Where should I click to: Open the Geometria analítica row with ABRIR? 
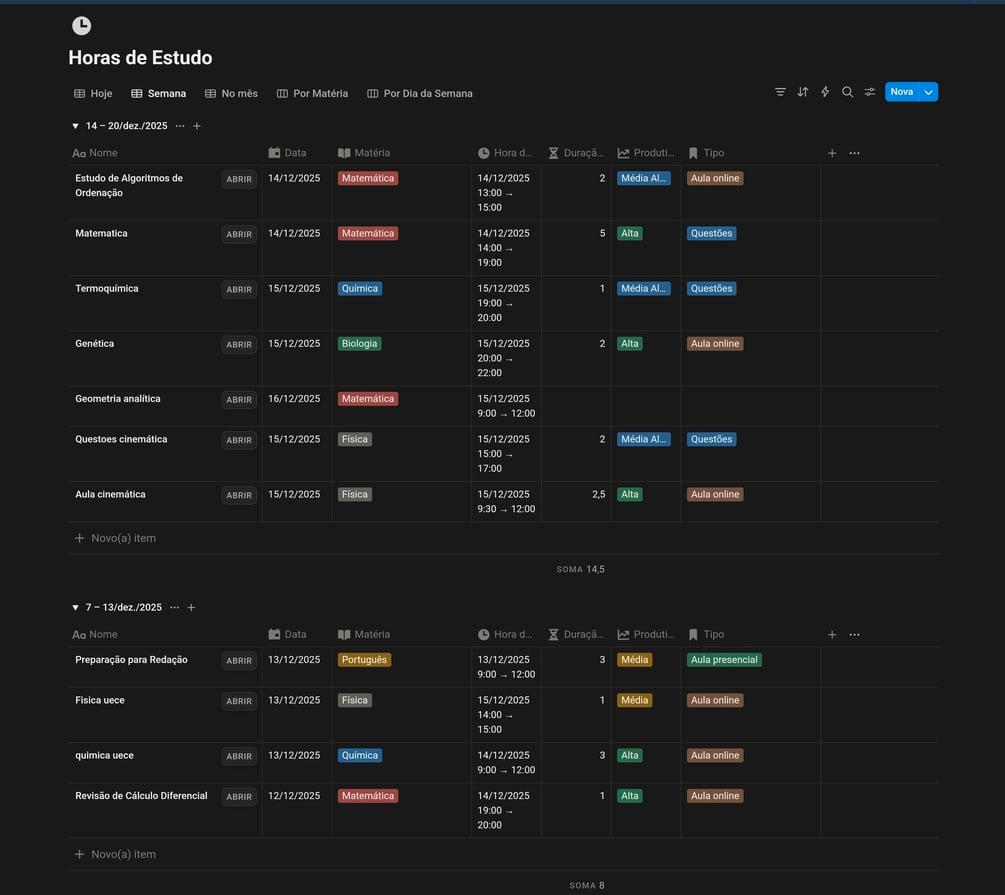[x=239, y=400]
